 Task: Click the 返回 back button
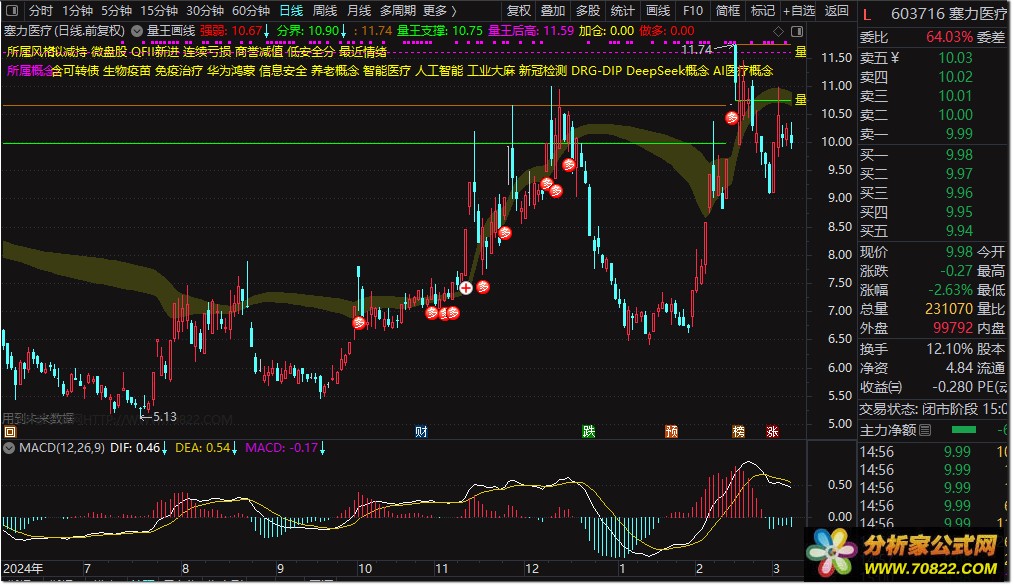(836, 11)
